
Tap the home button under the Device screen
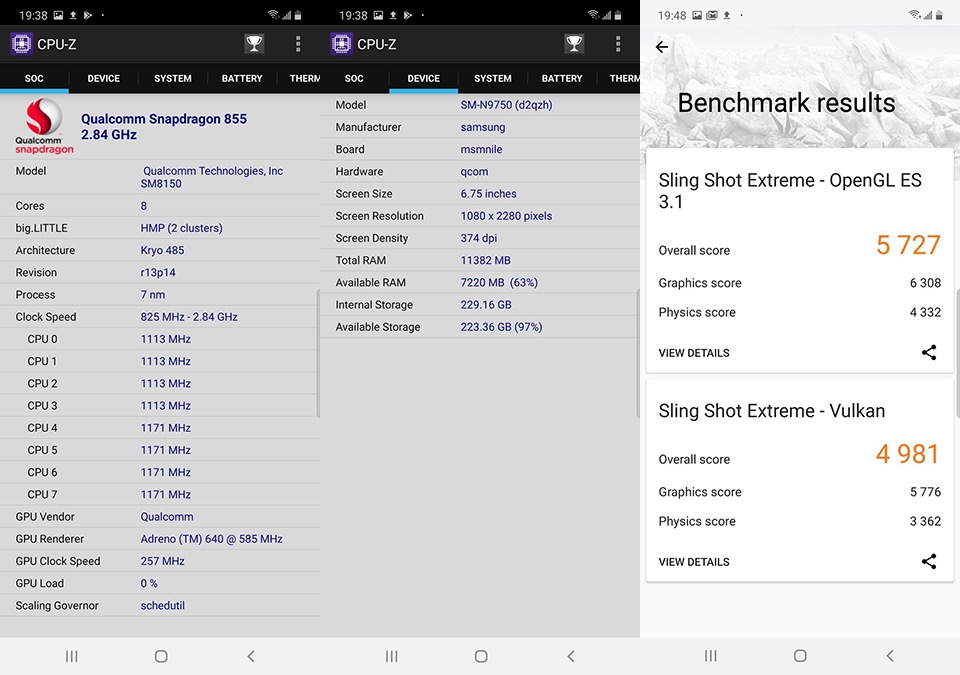pyautogui.click(x=481, y=657)
